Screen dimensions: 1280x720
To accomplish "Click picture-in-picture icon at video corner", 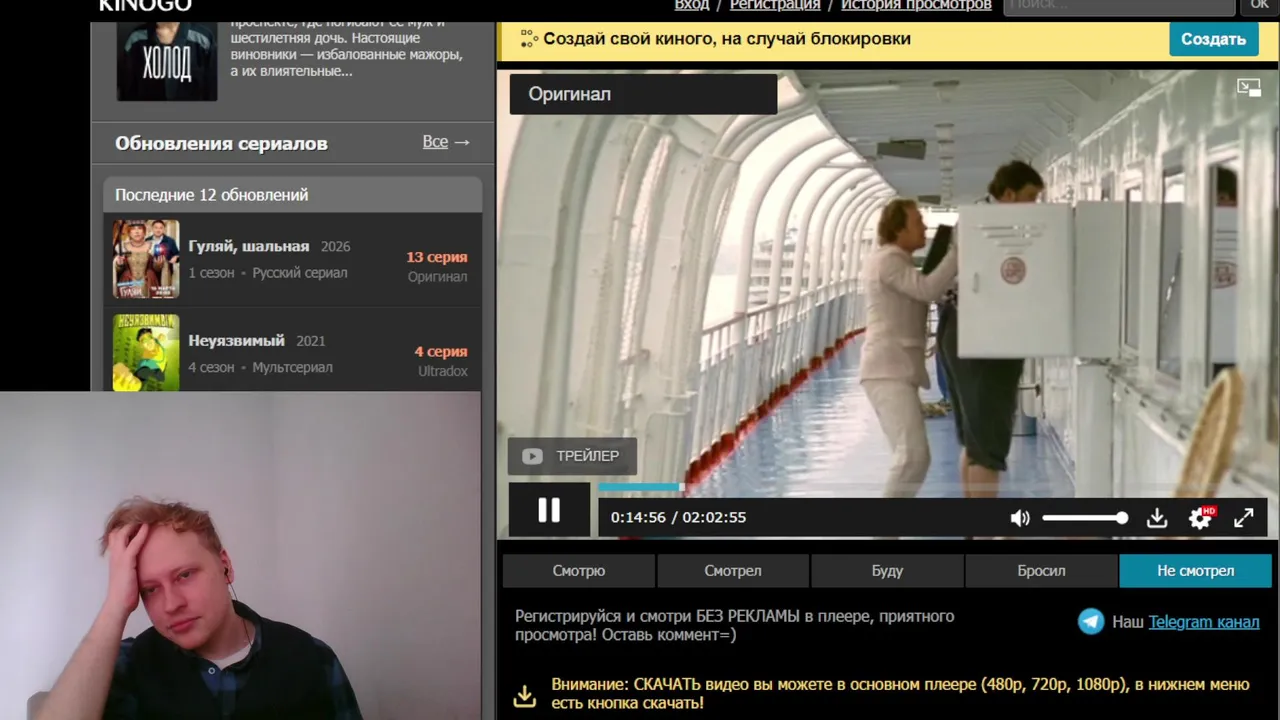I will (1249, 87).
